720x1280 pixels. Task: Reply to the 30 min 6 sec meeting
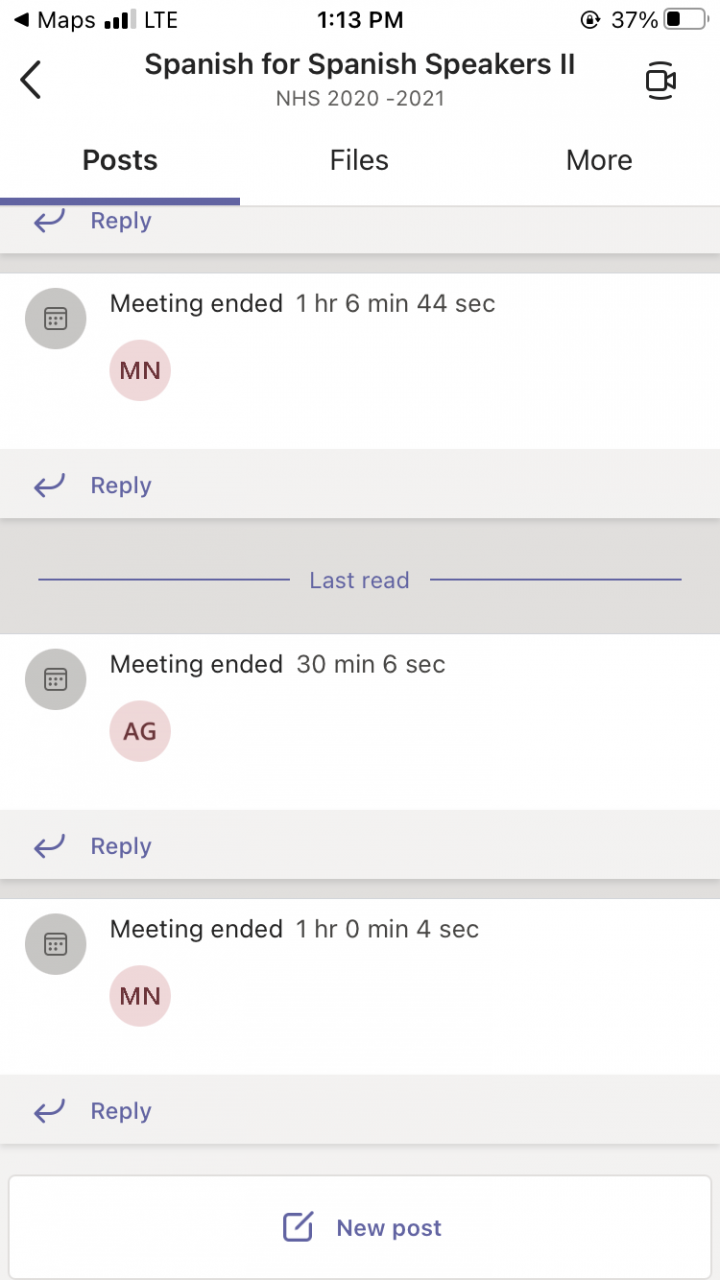(x=120, y=846)
